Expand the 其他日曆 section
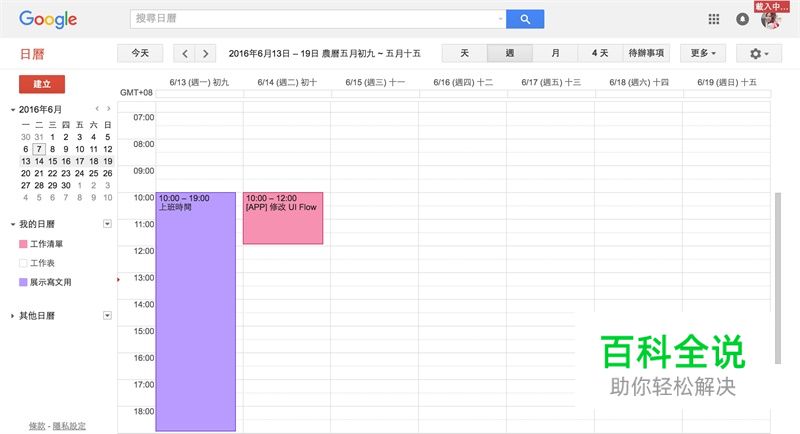The image size is (800, 434). [13, 316]
